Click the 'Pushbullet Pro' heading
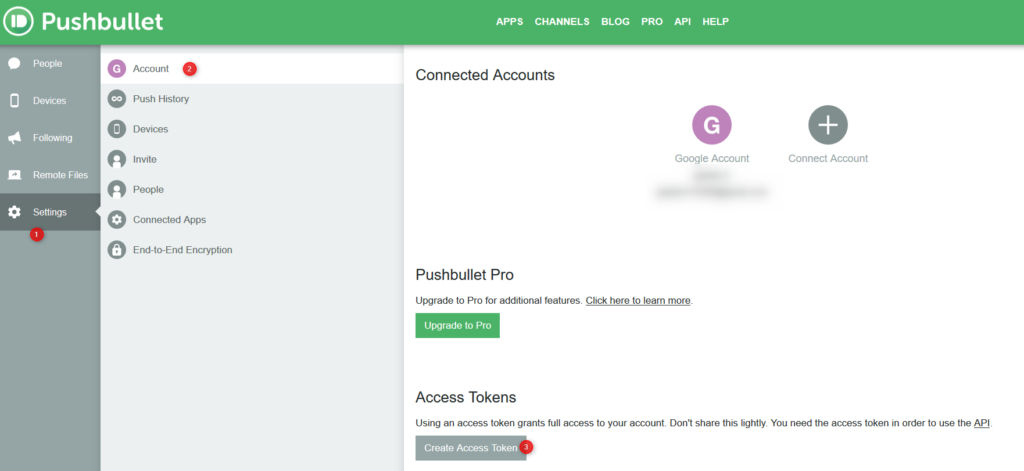 click(x=464, y=274)
